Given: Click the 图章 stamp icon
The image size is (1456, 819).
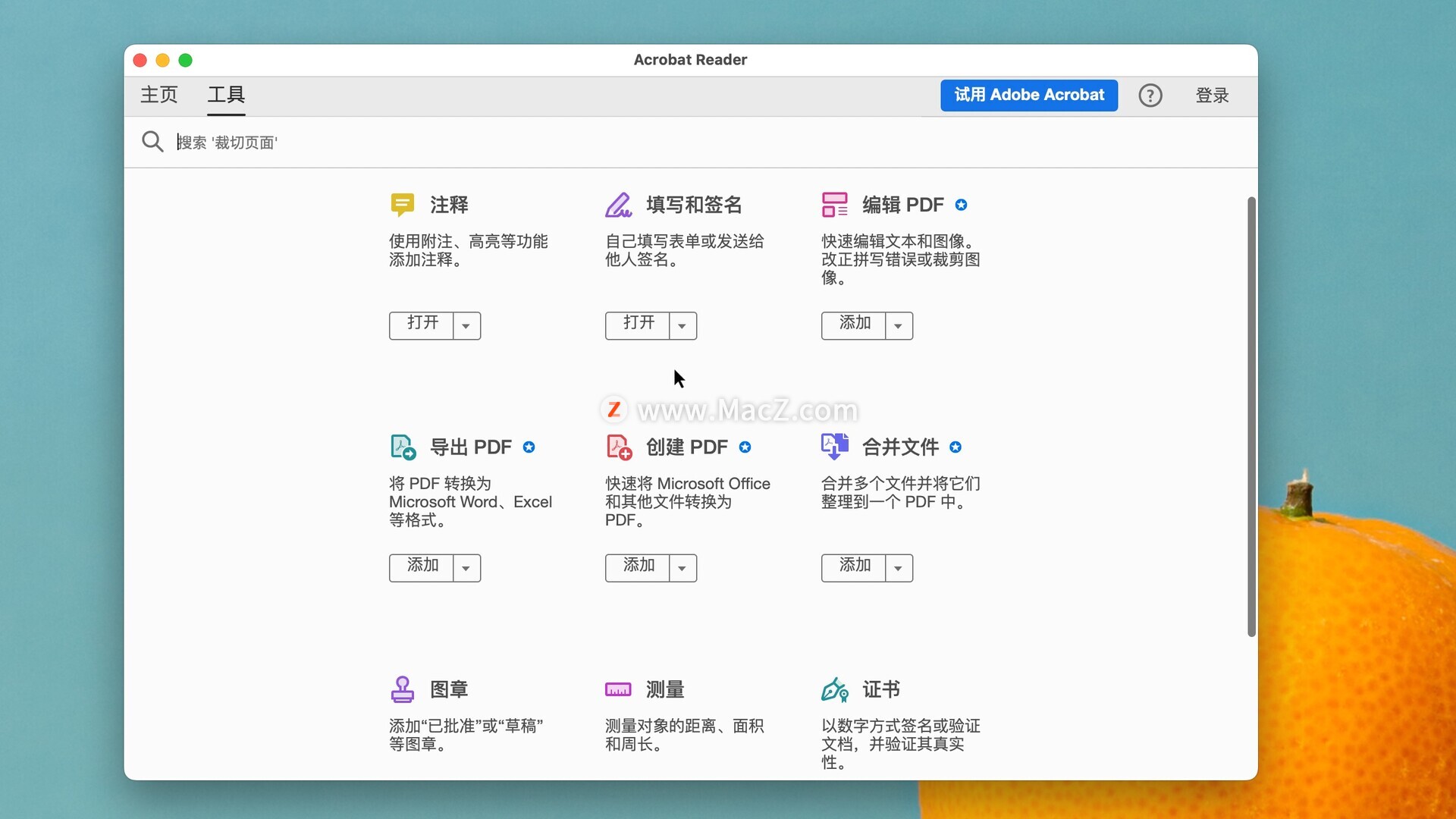Looking at the screenshot, I should tap(402, 689).
